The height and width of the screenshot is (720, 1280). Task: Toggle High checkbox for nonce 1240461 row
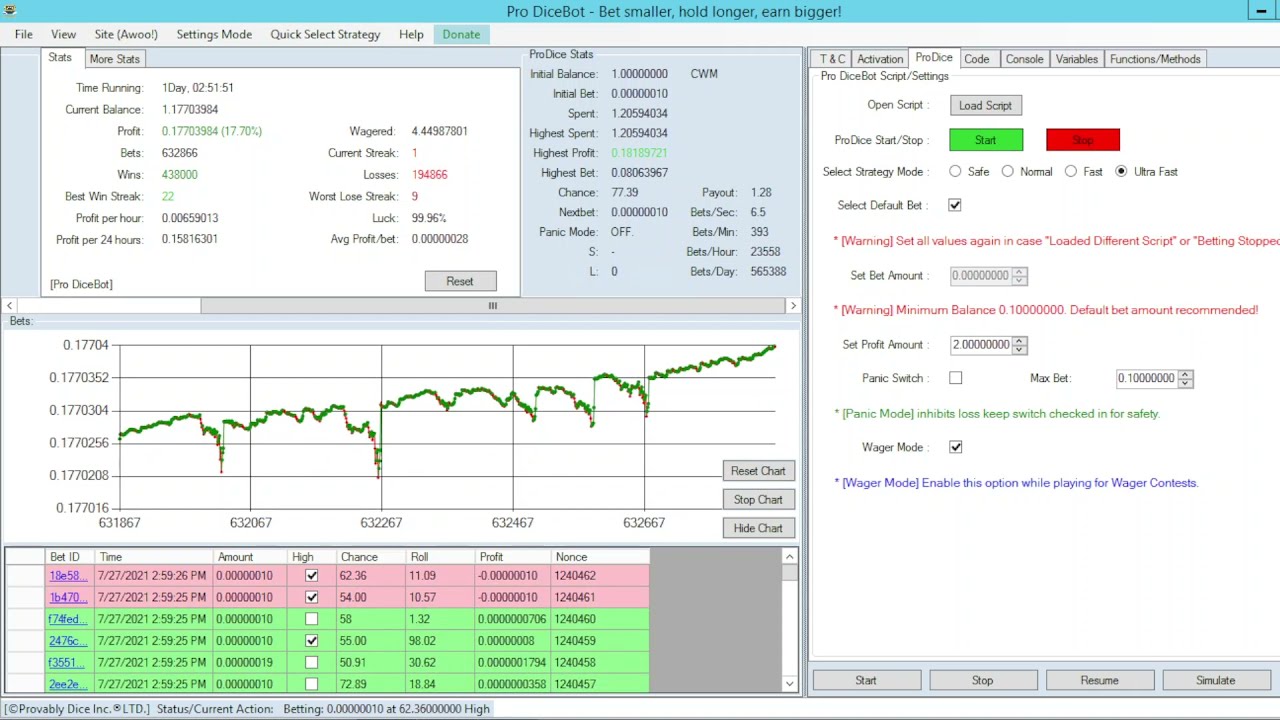click(312, 597)
